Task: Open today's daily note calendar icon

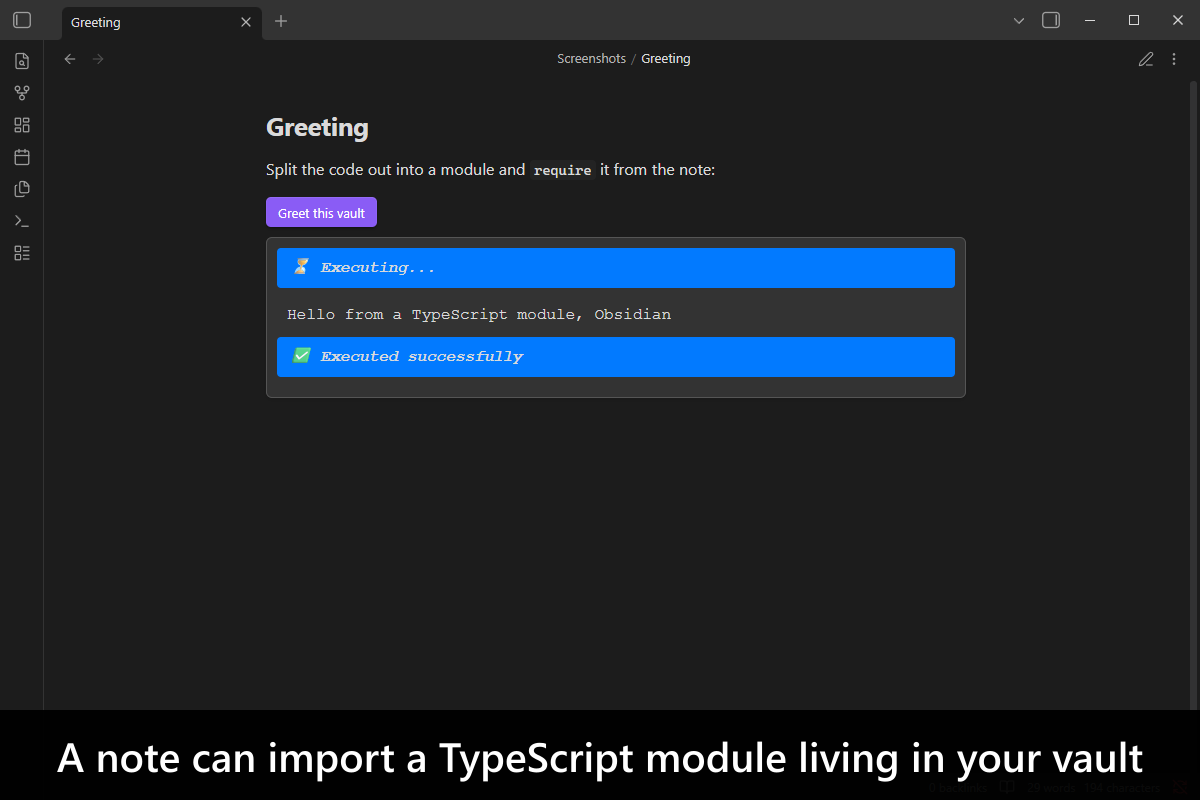Action: (22, 157)
